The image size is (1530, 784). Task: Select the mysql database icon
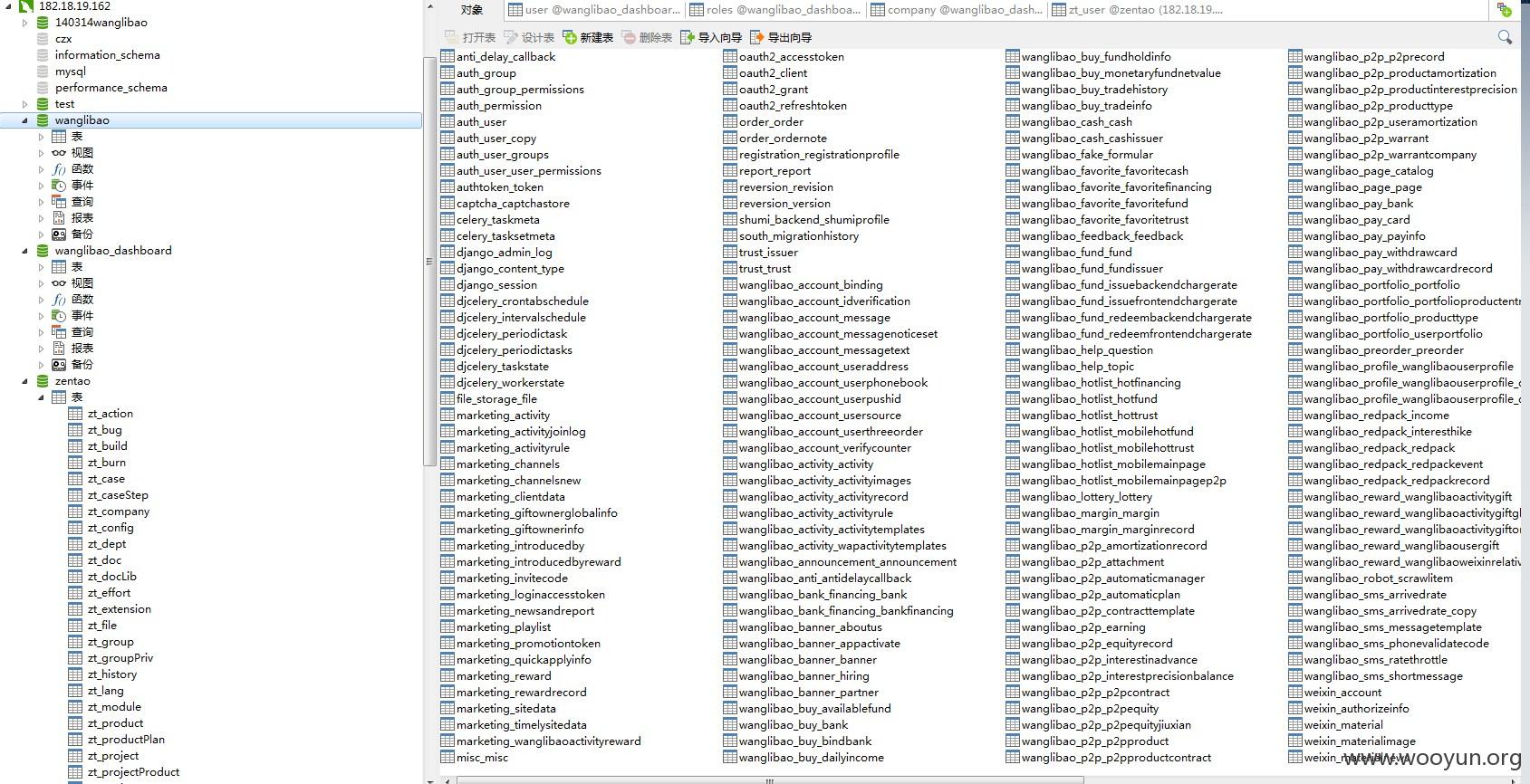pyautogui.click(x=43, y=72)
